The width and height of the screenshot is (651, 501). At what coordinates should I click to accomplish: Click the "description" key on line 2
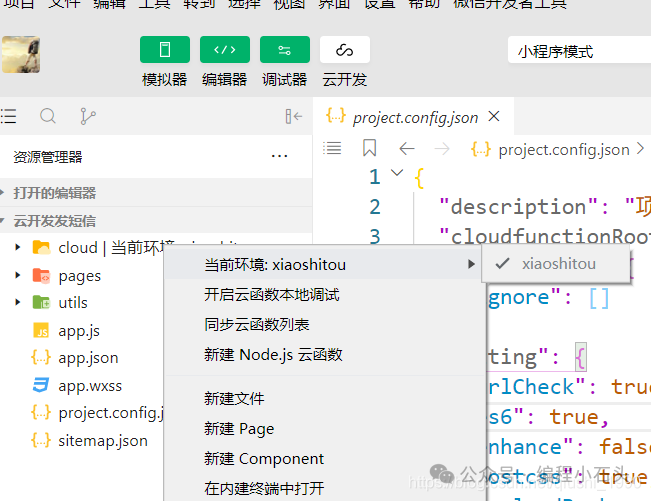click(x=518, y=207)
